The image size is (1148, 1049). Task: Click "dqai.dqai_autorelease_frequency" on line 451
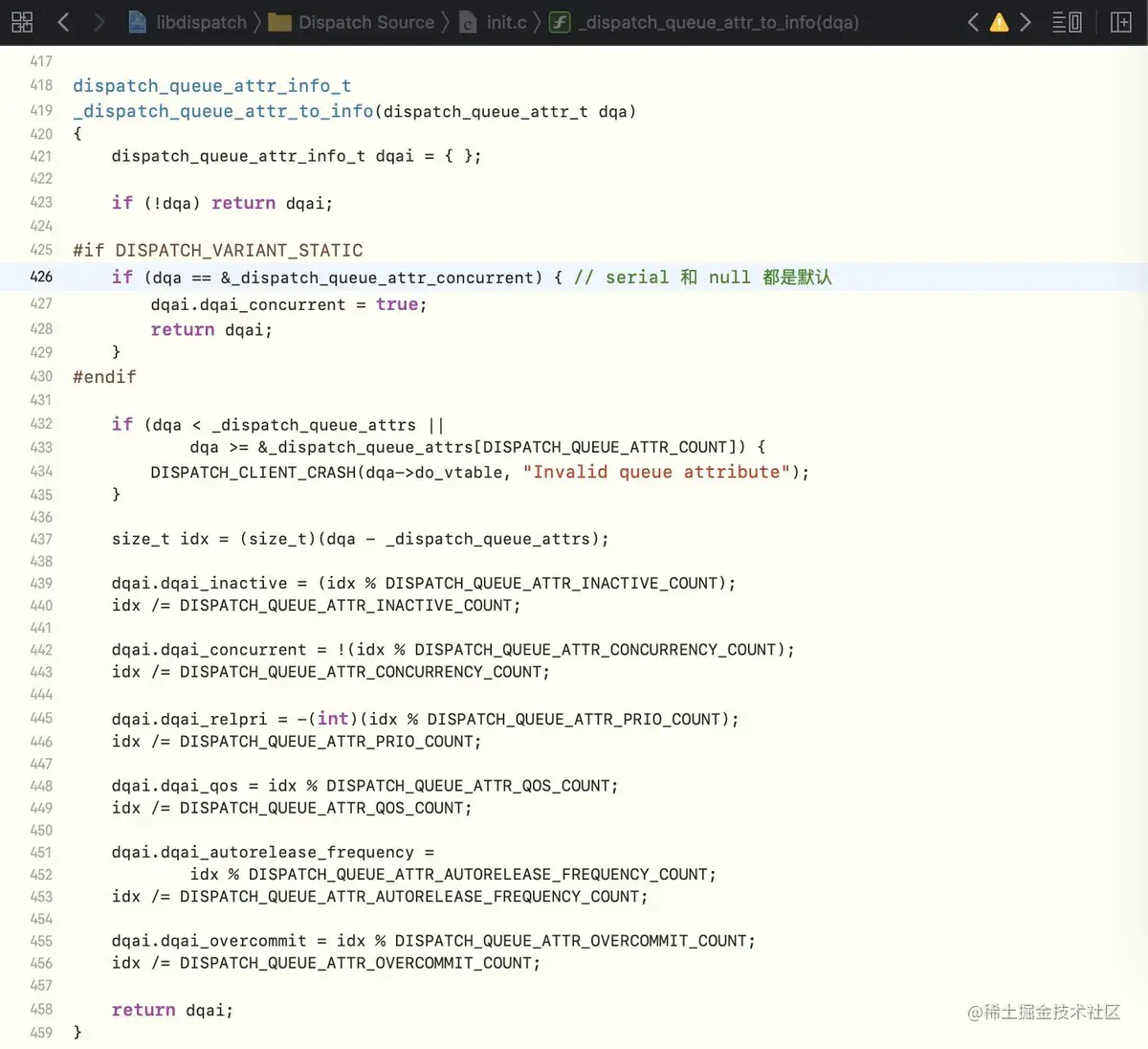tap(263, 852)
